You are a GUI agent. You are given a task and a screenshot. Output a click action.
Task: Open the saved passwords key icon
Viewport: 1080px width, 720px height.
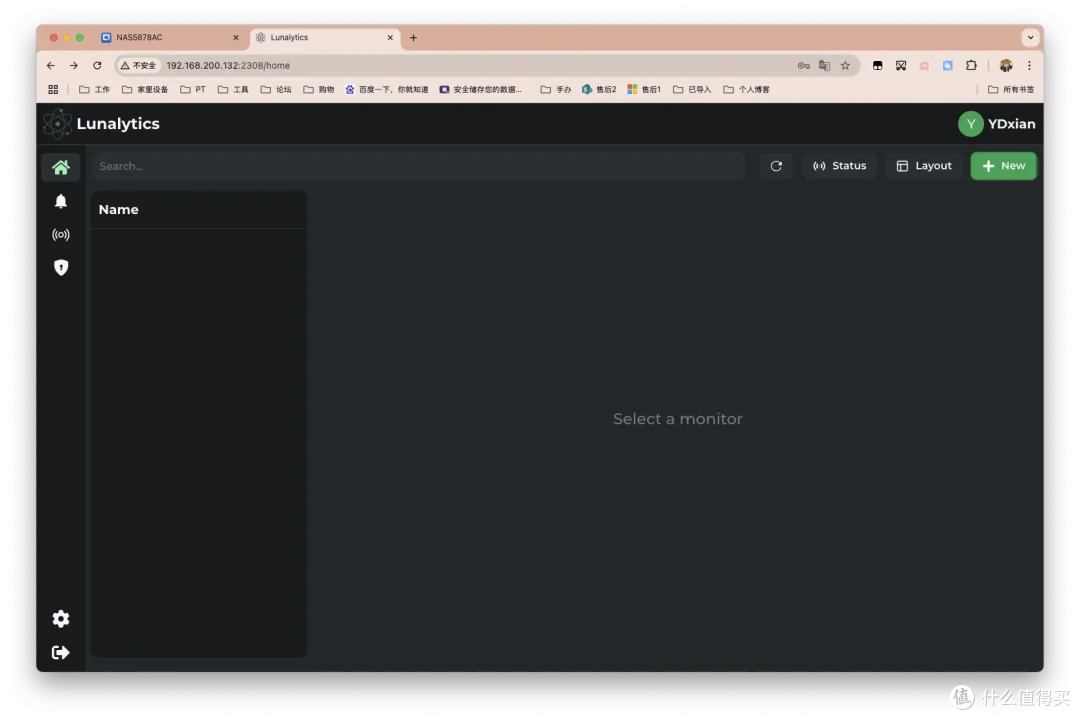pos(804,65)
